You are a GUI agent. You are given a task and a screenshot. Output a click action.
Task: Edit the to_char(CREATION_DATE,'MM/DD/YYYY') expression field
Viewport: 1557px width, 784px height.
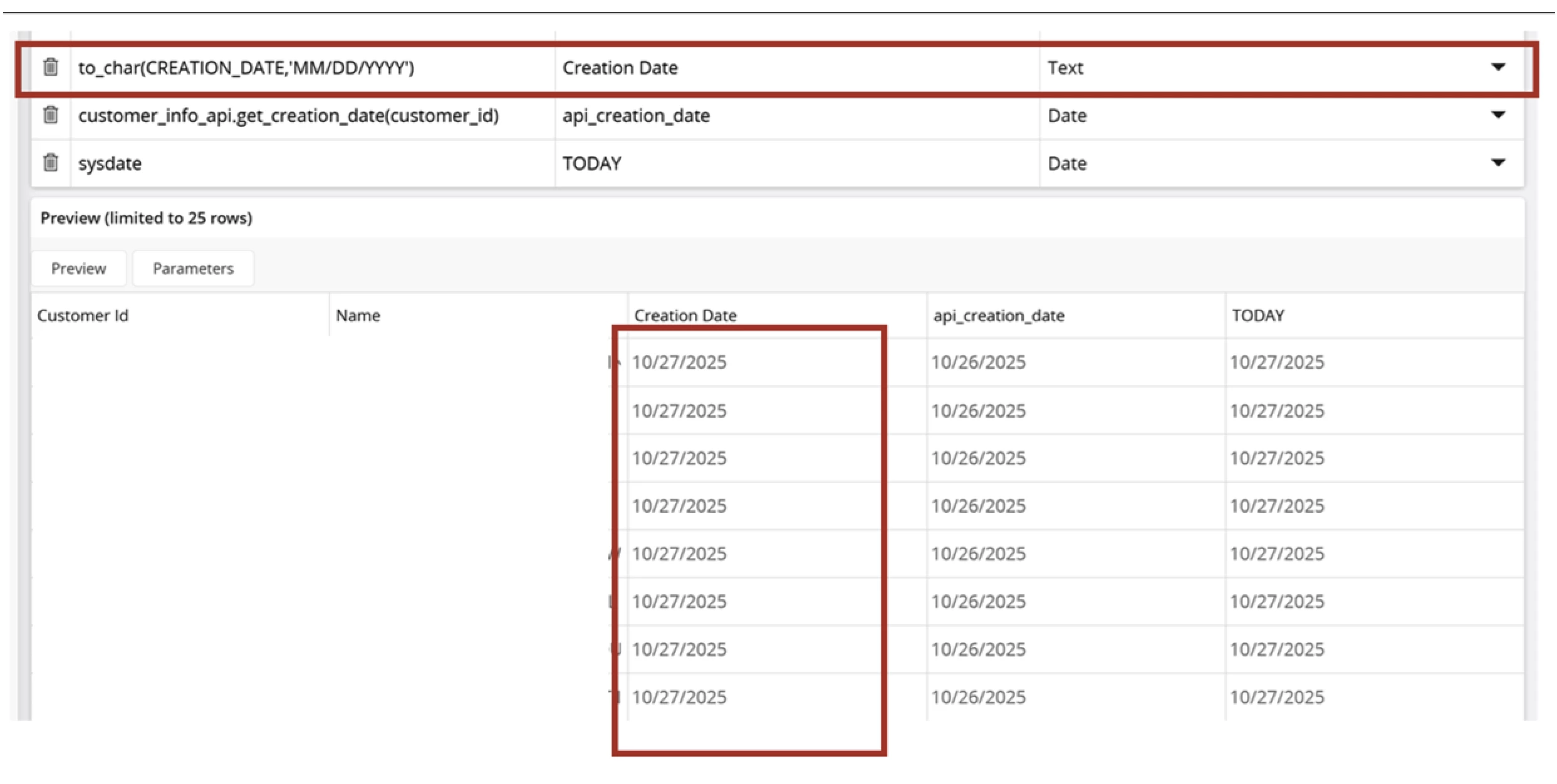(246, 68)
